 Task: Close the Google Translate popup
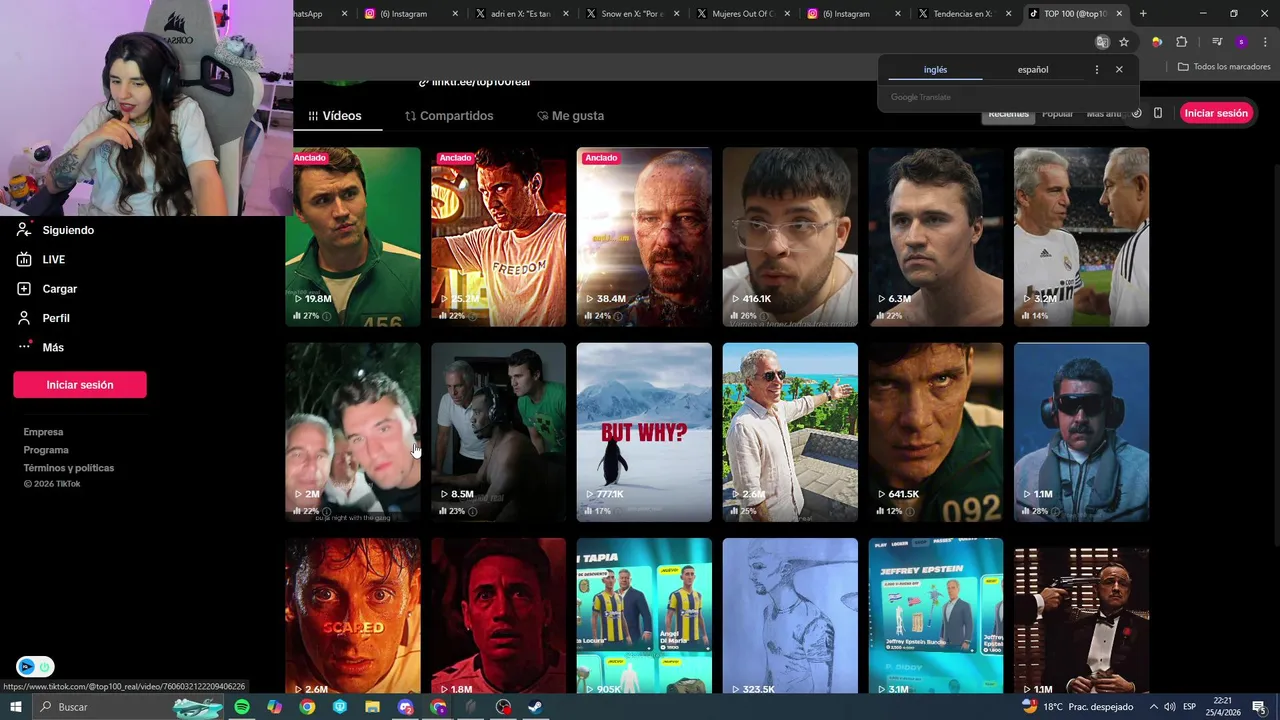point(1119,70)
